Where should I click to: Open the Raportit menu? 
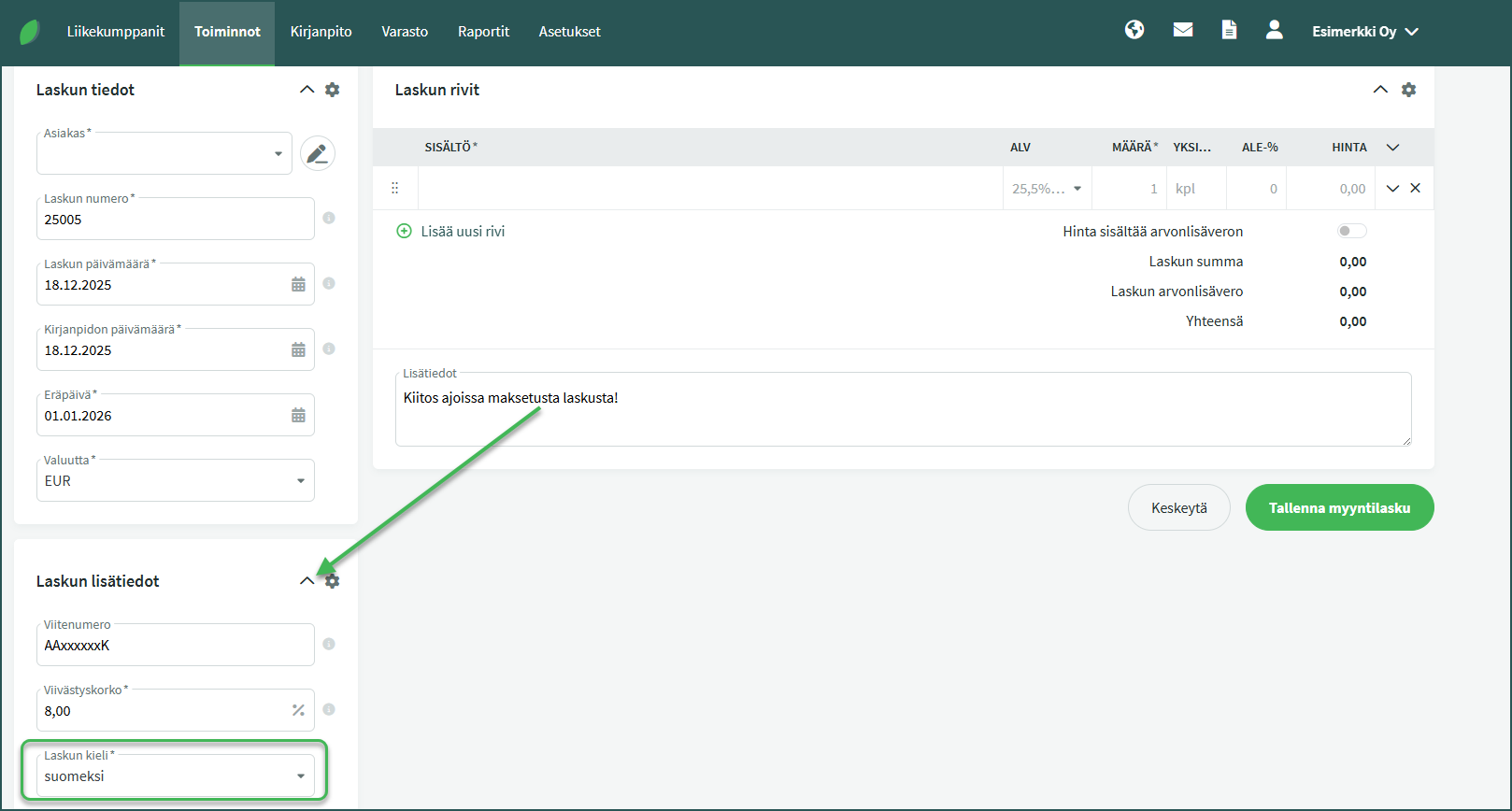click(483, 32)
